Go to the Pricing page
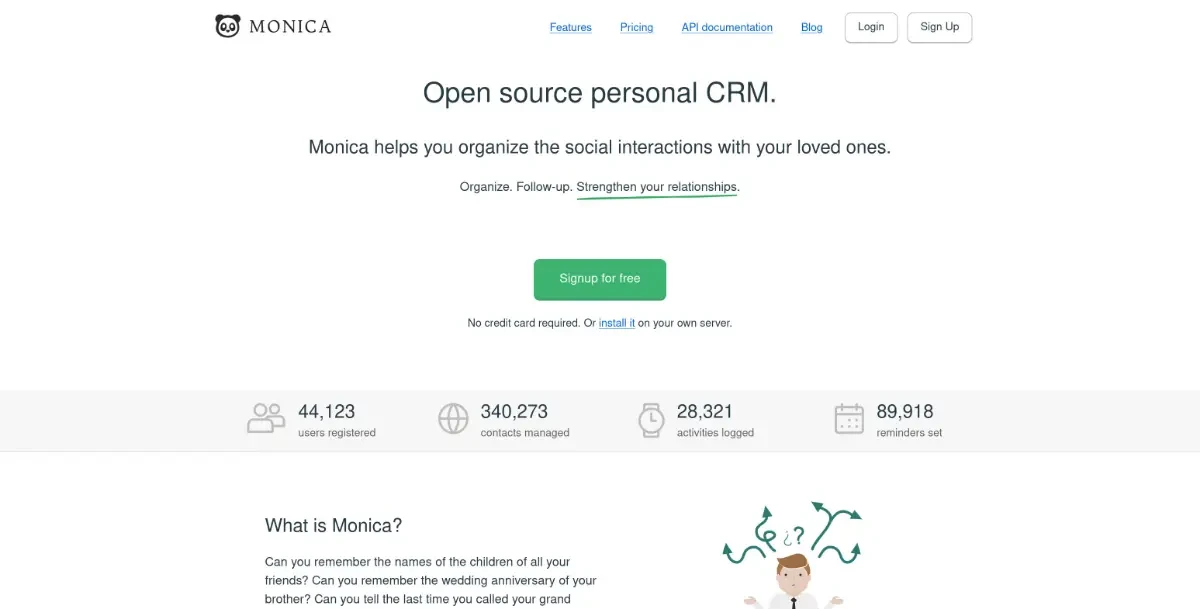Screen dimensions: 1200x609 pos(636,27)
